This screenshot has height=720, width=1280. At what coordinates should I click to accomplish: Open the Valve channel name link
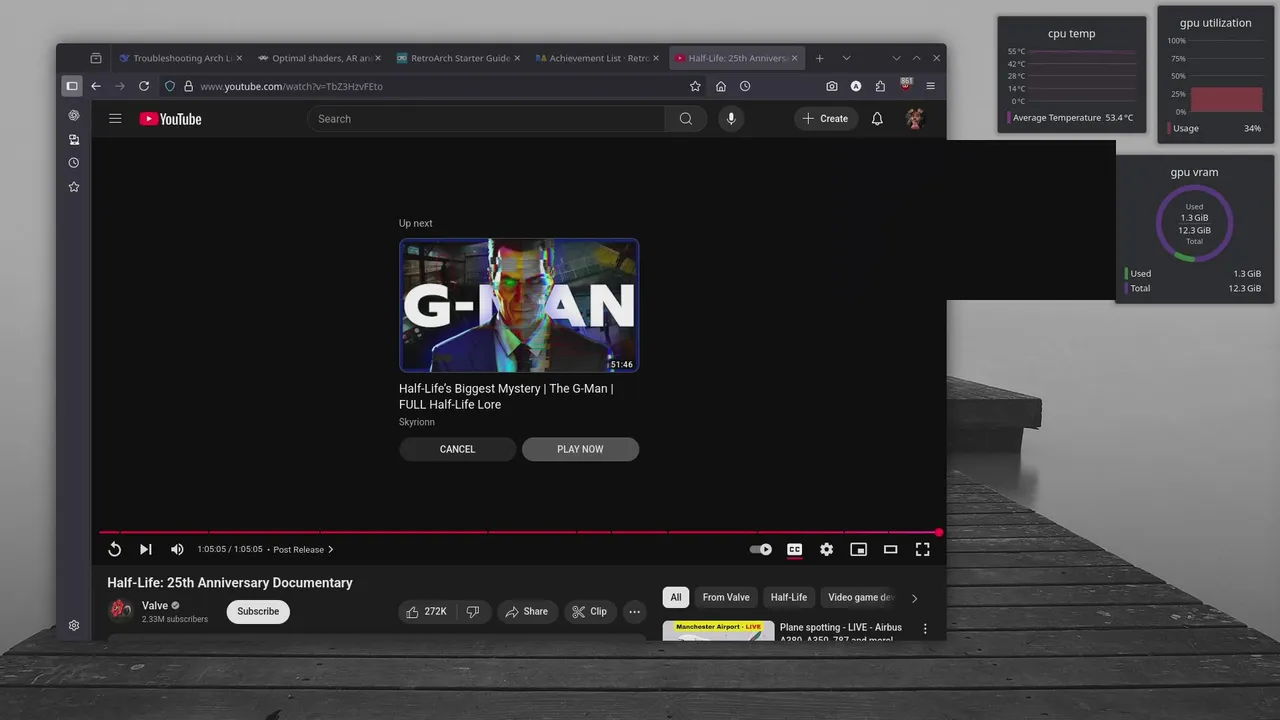pos(155,605)
